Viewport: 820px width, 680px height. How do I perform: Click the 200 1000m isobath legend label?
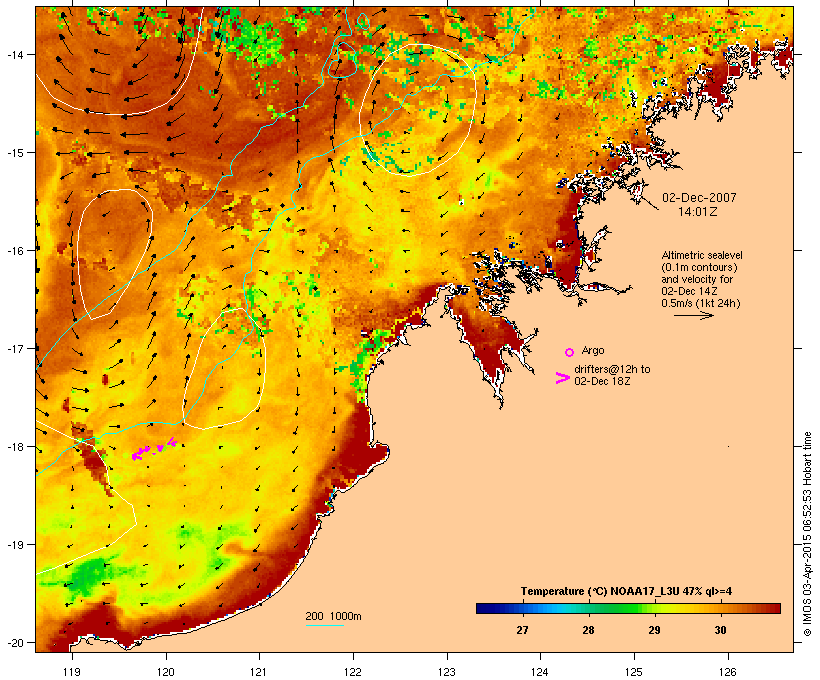(333, 616)
